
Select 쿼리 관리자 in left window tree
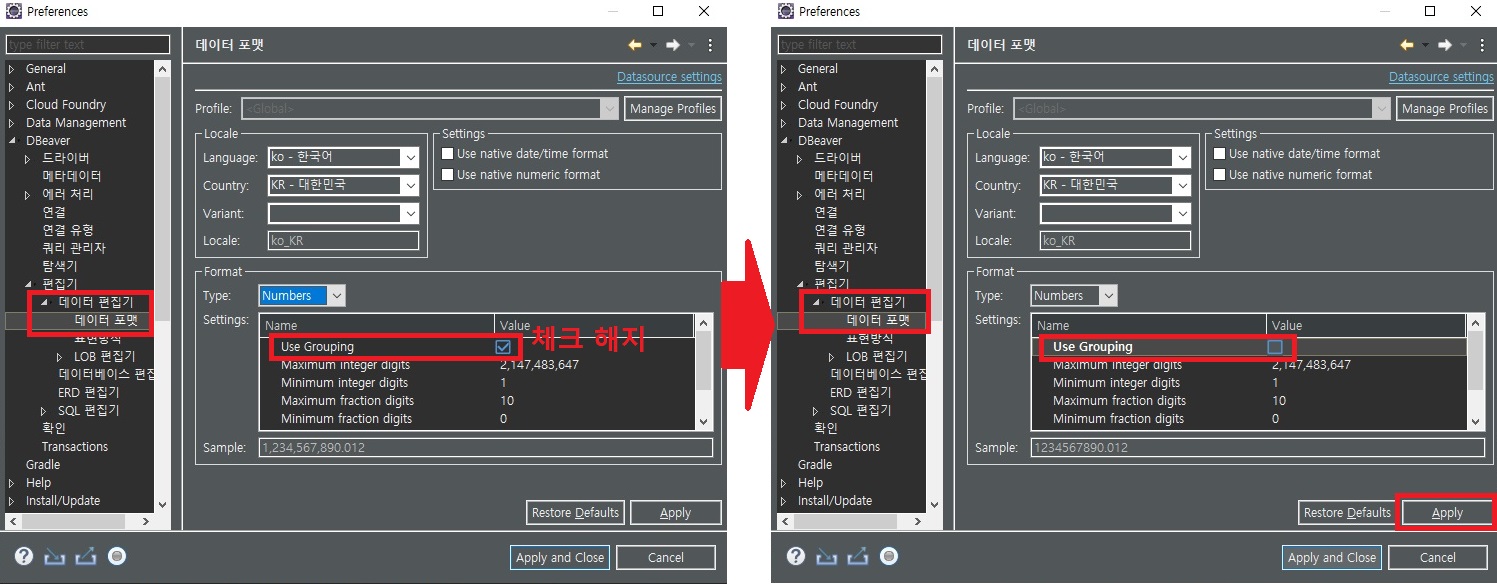(74, 248)
